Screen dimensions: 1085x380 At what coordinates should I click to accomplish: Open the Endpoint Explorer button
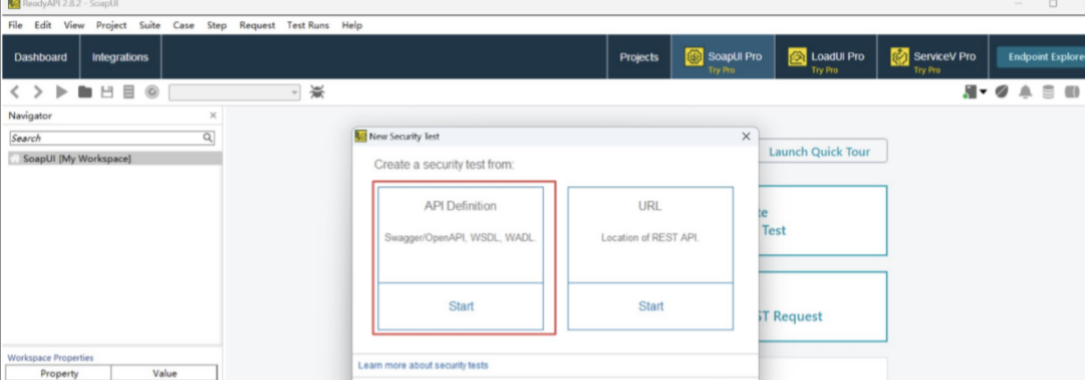point(1041,57)
